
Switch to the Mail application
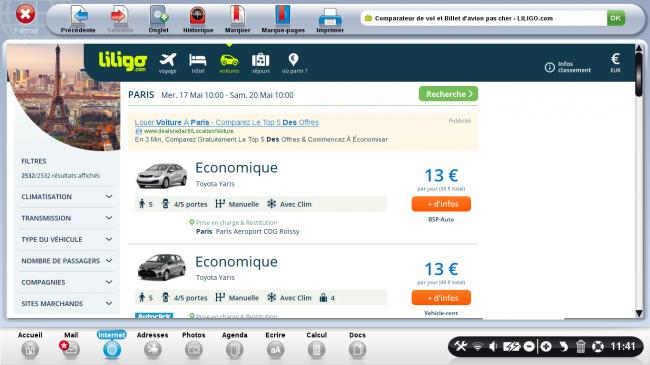coord(71,345)
